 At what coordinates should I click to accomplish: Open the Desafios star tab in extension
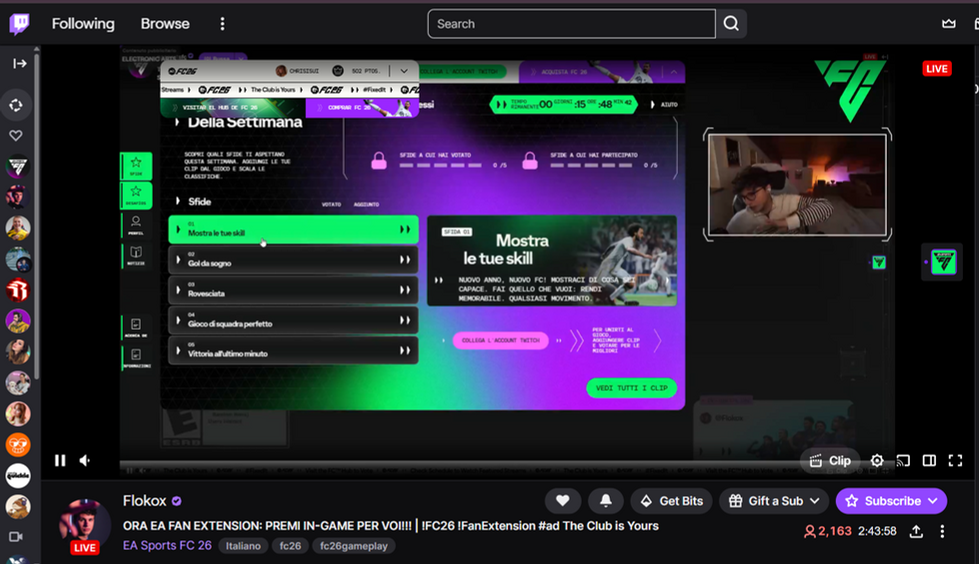tap(136, 195)
